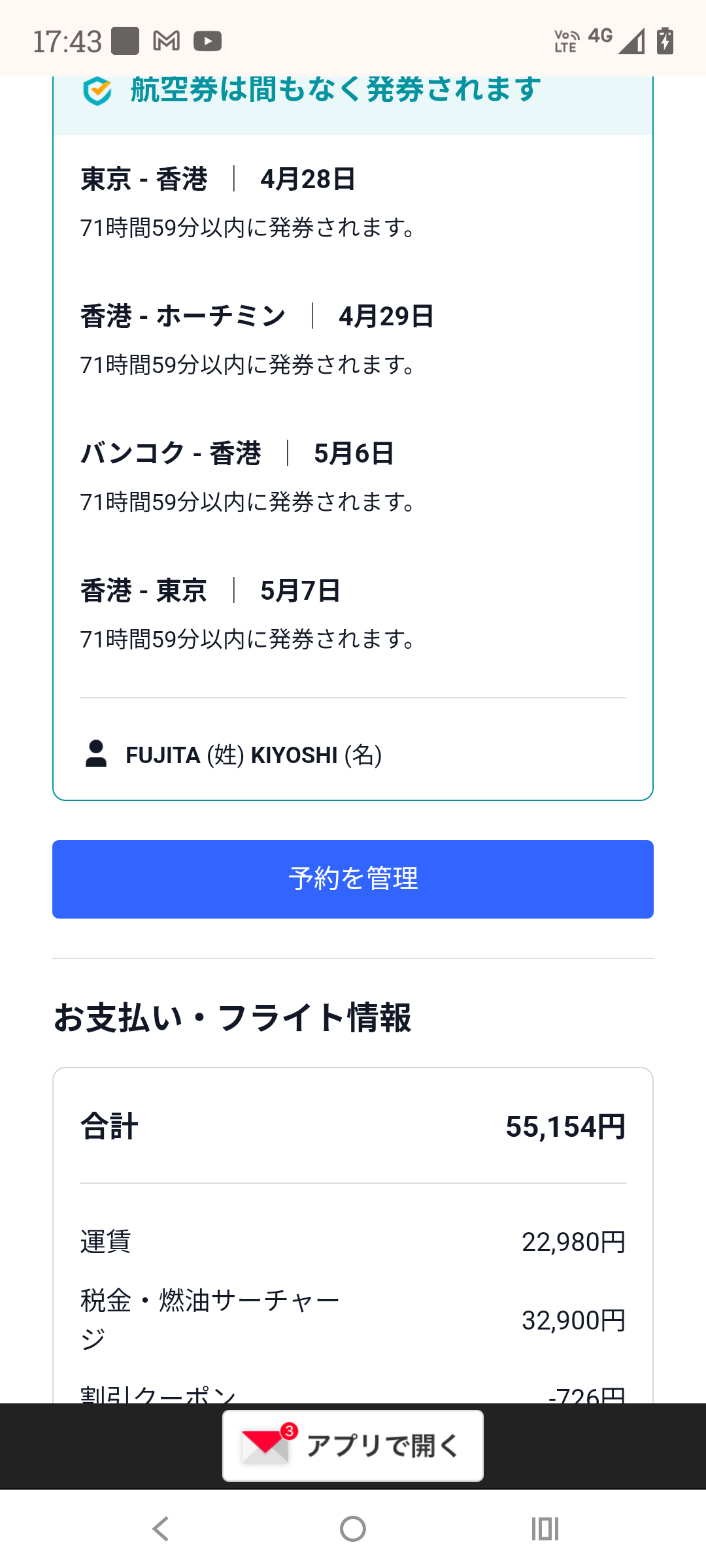Image resolution: width=706 pixels, height=1568 pixels.
Task: Tap passenger name FUJITA KIYOSHI
Action: click(x=254, y=755)
